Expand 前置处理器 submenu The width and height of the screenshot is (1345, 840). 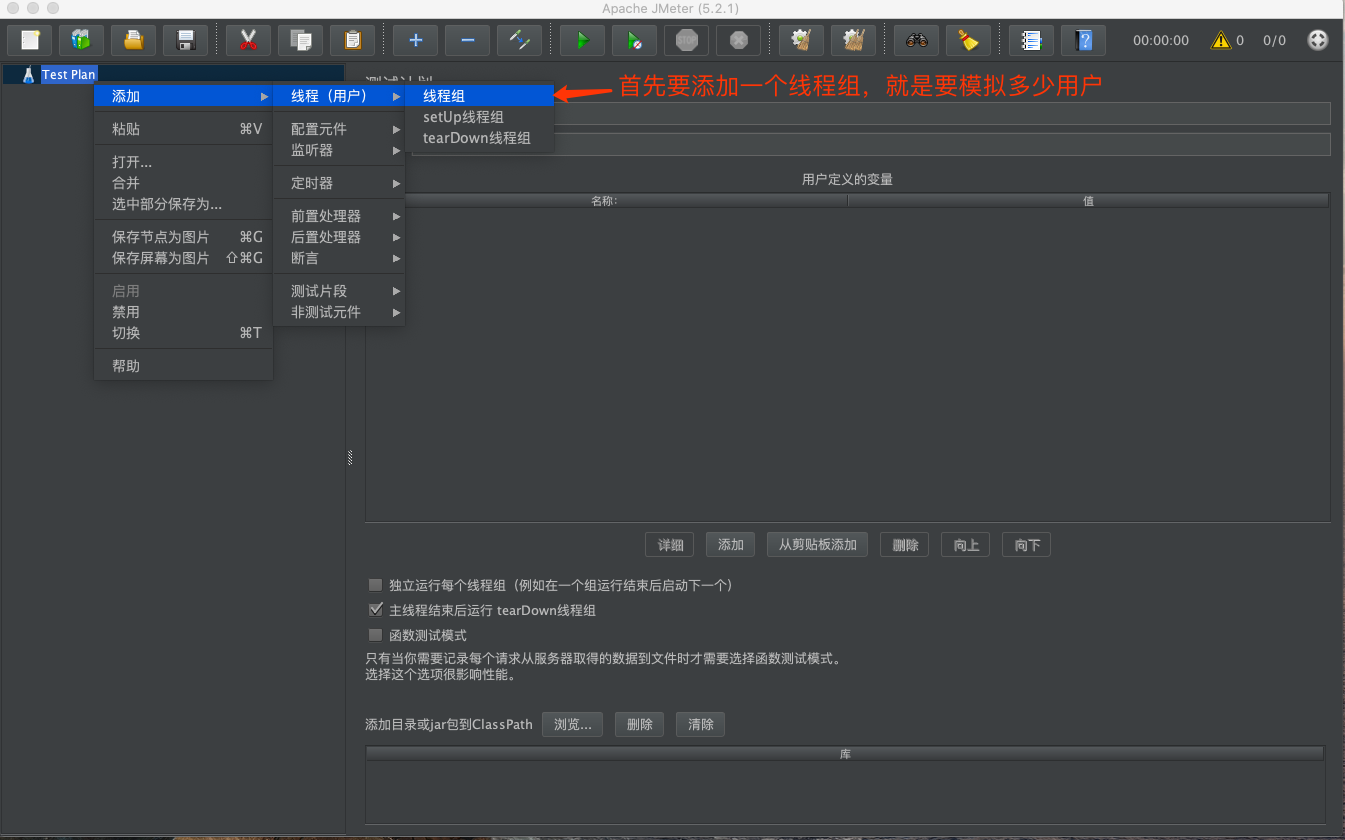pyautogui.click(x=340, y=216)
